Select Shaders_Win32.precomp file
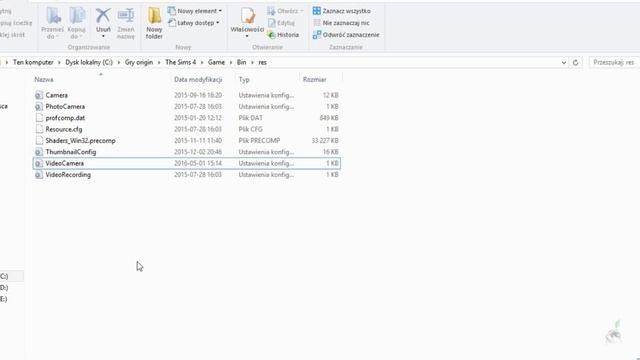The height and width of the screenshot is (360, 640). (80, 141)
